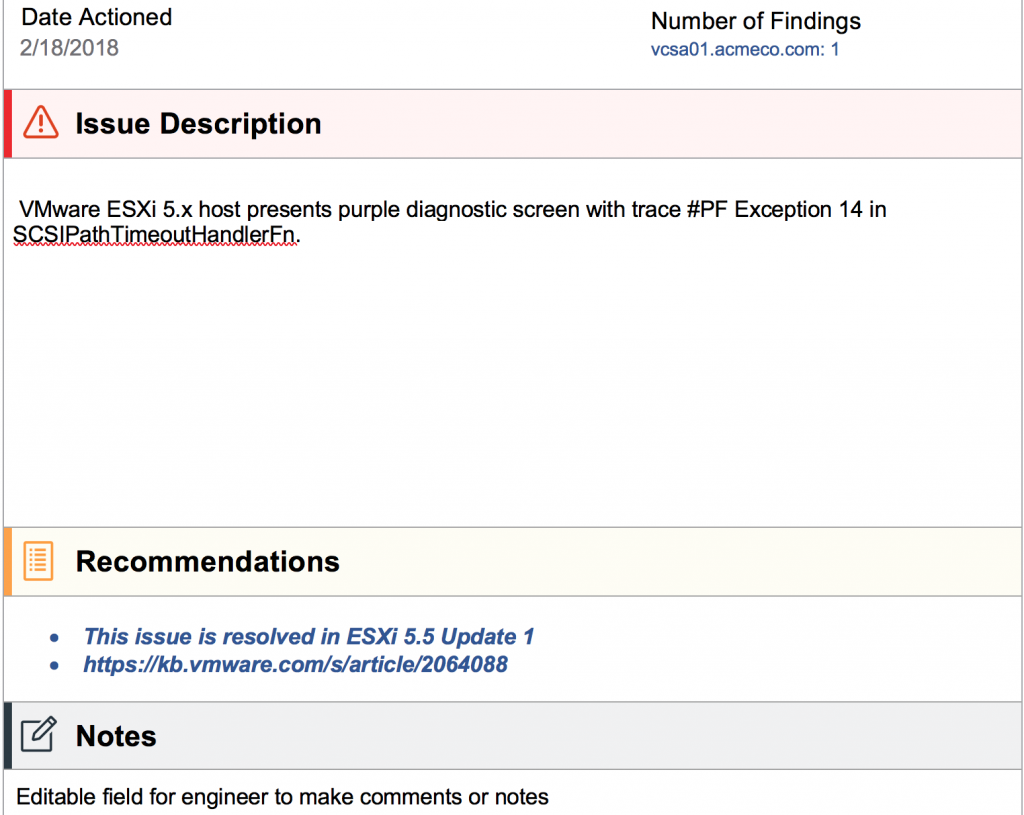The height and width of the screenshot is (815, 1024).
Task: Click the Recommendations list document icon
Action: coord(38,561)
